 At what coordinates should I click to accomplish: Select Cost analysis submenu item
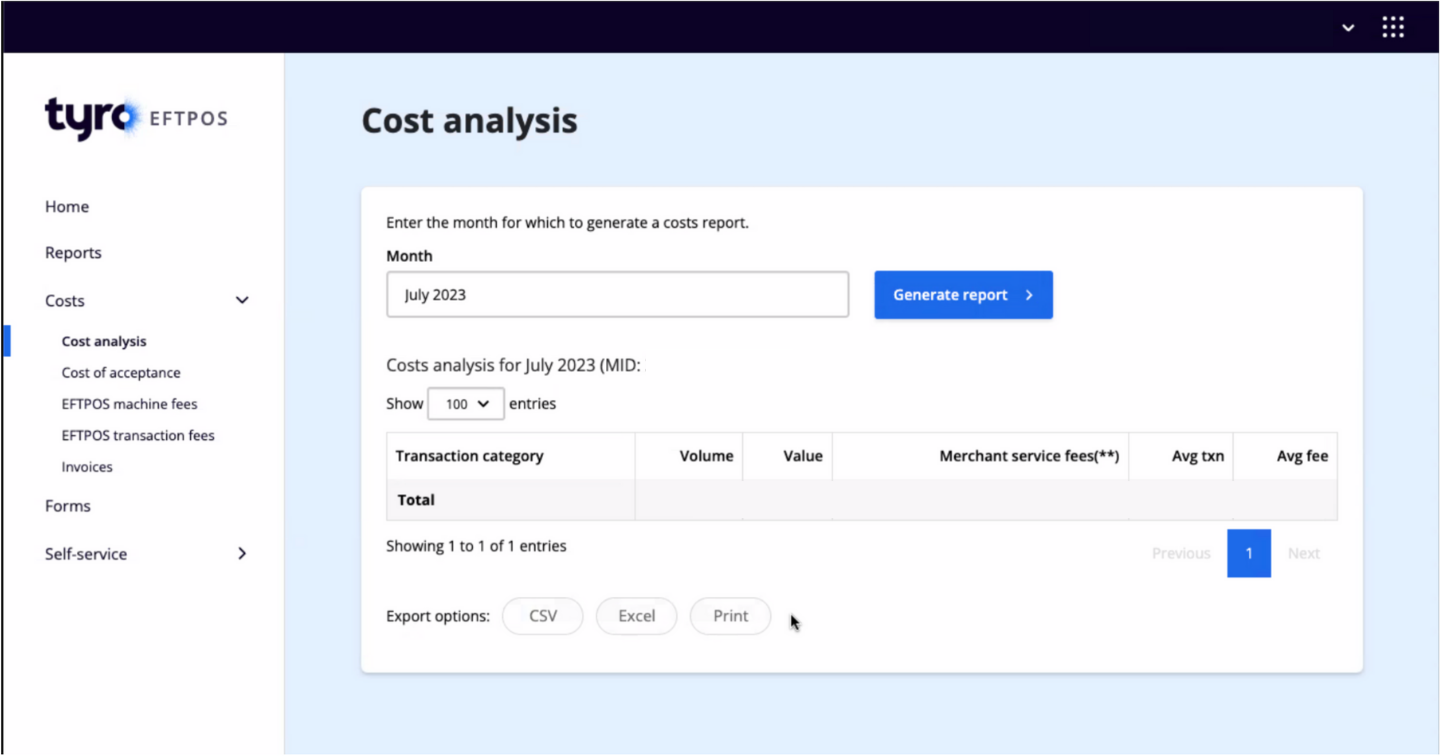[x=104, y=341]
